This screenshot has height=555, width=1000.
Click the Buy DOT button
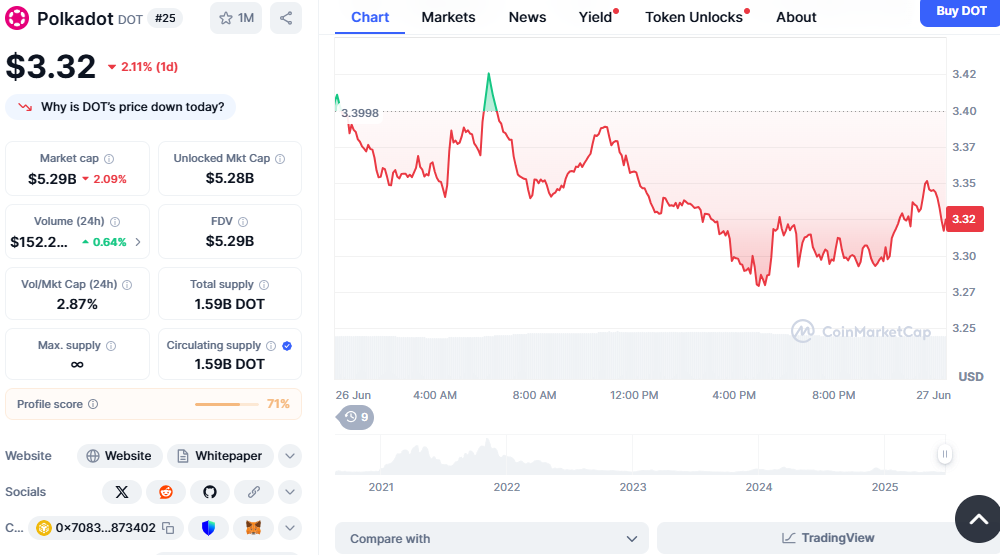960,11
